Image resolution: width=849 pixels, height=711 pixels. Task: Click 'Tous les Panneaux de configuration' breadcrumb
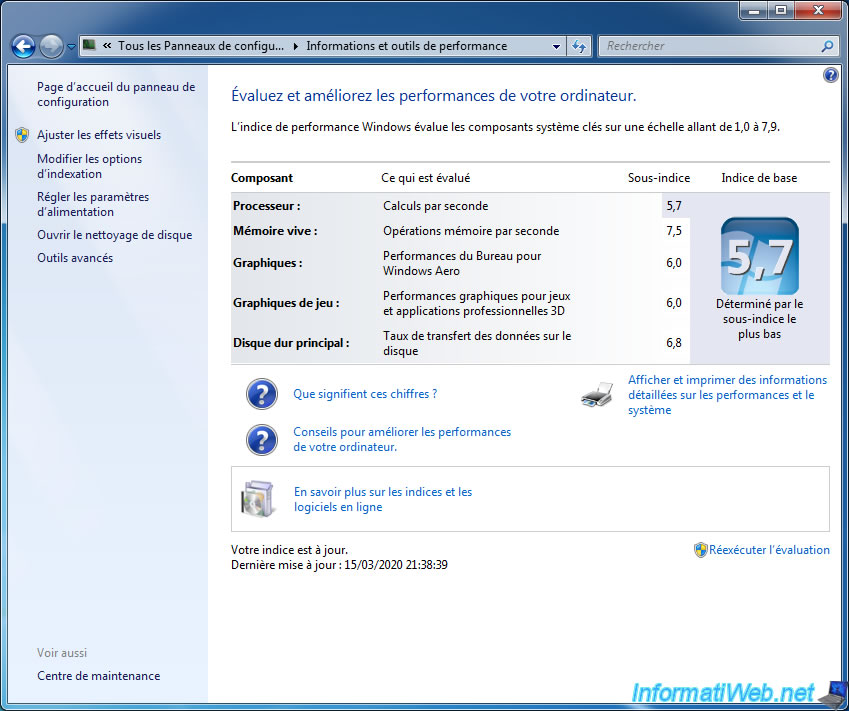[201, 46]
